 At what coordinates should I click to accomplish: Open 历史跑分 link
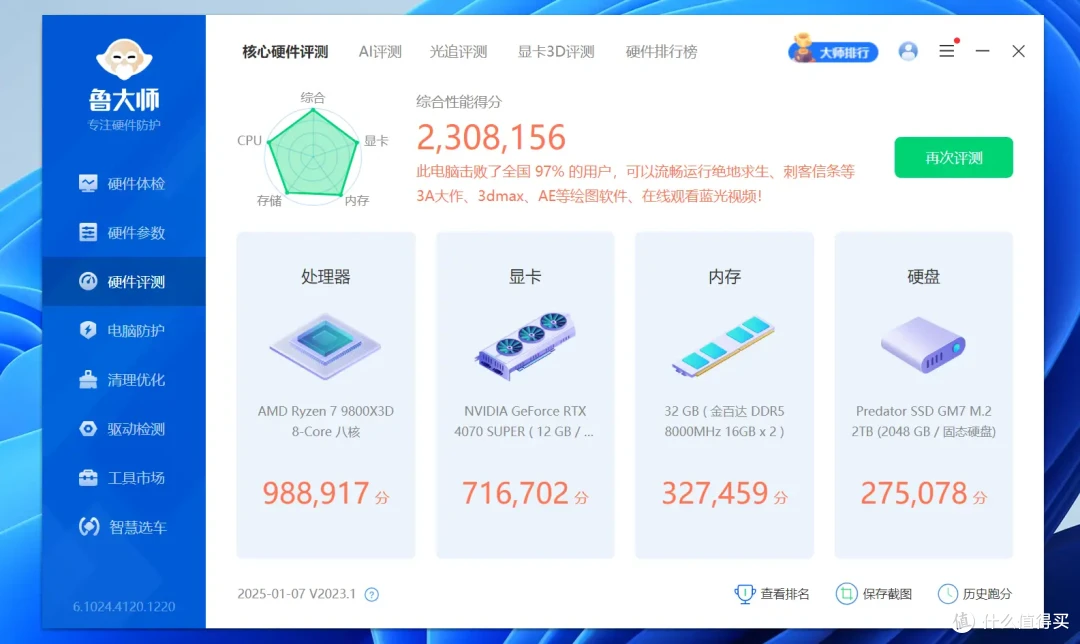987,594
